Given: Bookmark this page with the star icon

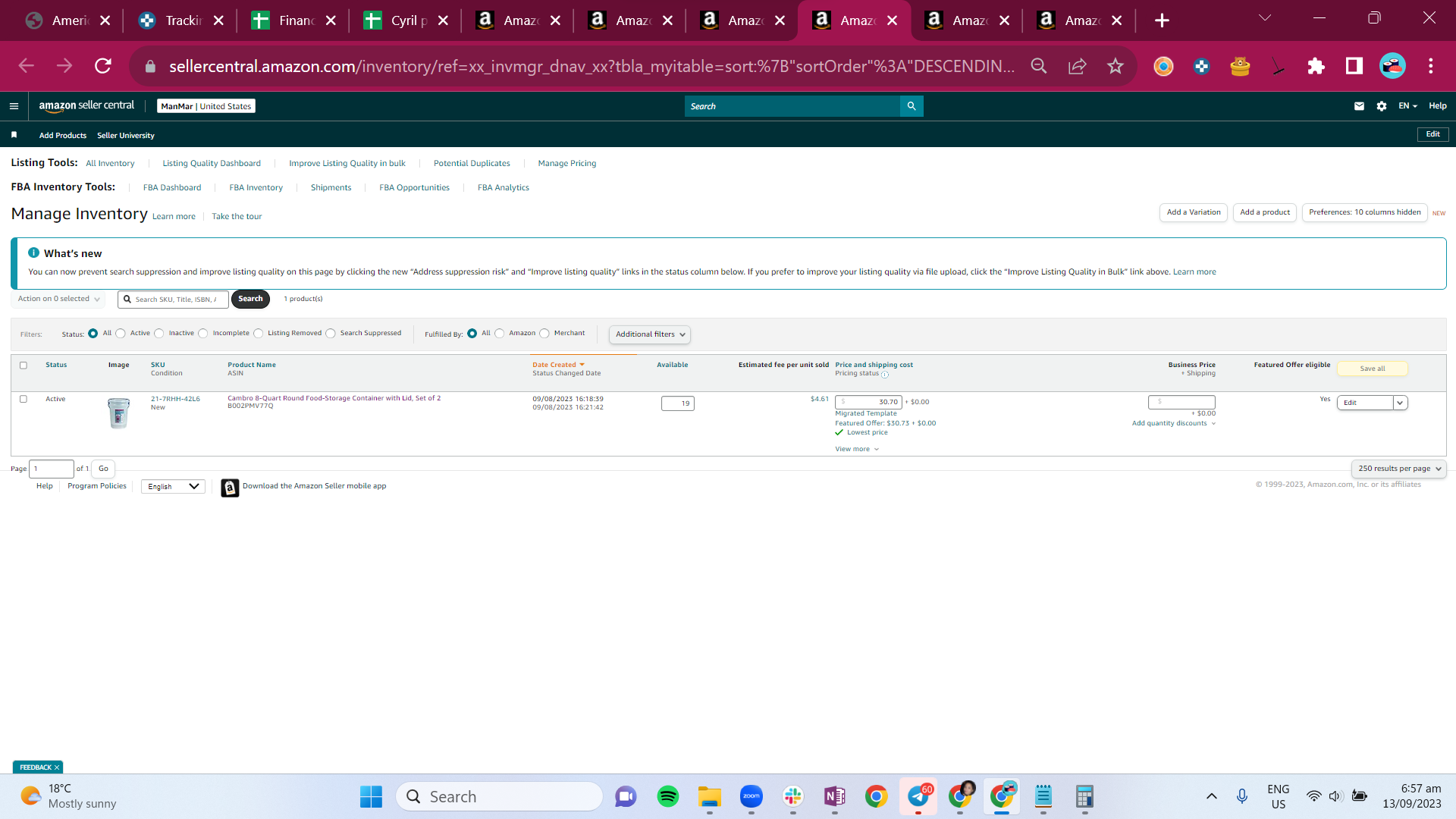Looking at the screenshot, I should pos(1115,66).
